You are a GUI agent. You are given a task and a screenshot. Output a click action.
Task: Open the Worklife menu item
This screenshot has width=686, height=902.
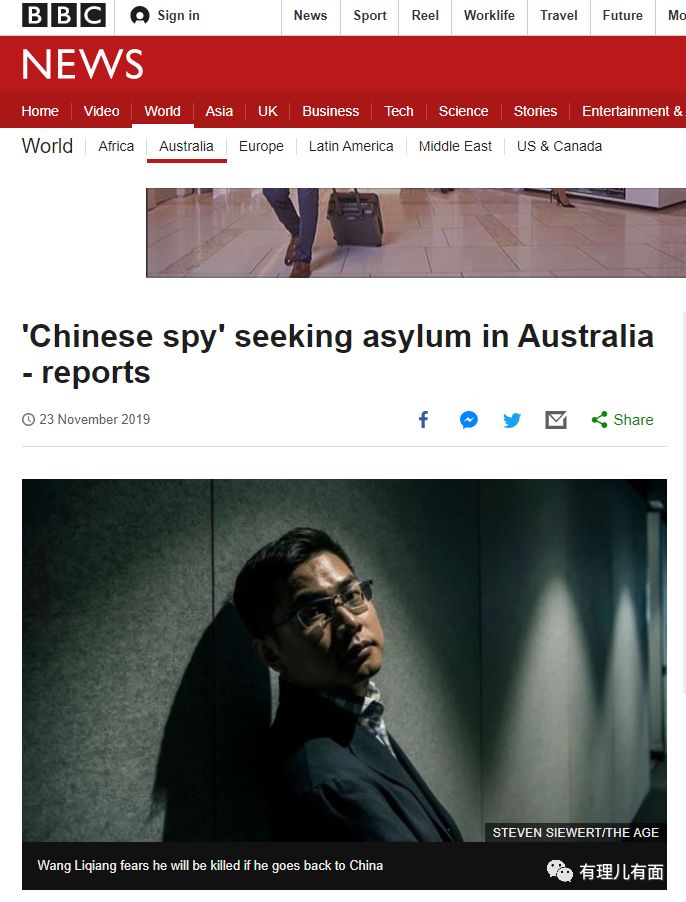[489, 16]
